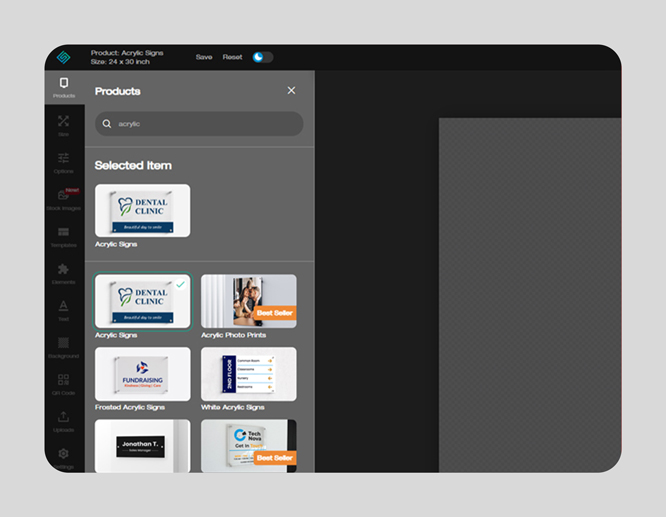Open the Templates sidebar tool

(64, 237)
